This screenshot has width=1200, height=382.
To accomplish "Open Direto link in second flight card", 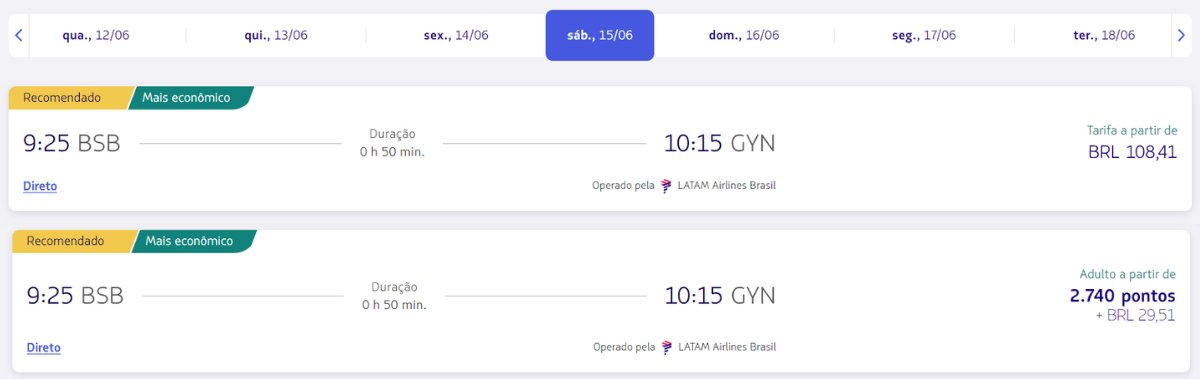I will (x=43, y=348).
